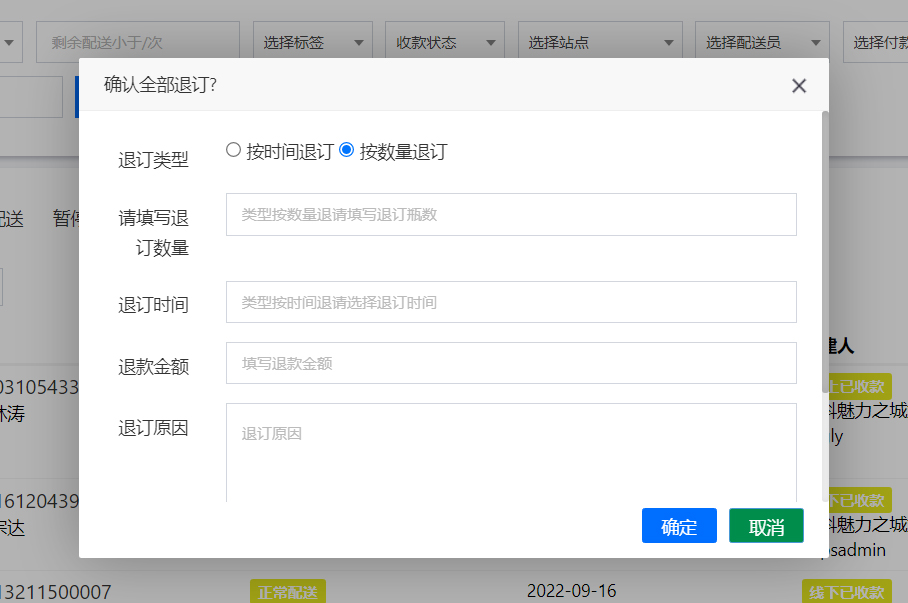This screenshot has height=603, width=908.
Task: Expand the 收款状态 dropdown
Action: point(445,43)
